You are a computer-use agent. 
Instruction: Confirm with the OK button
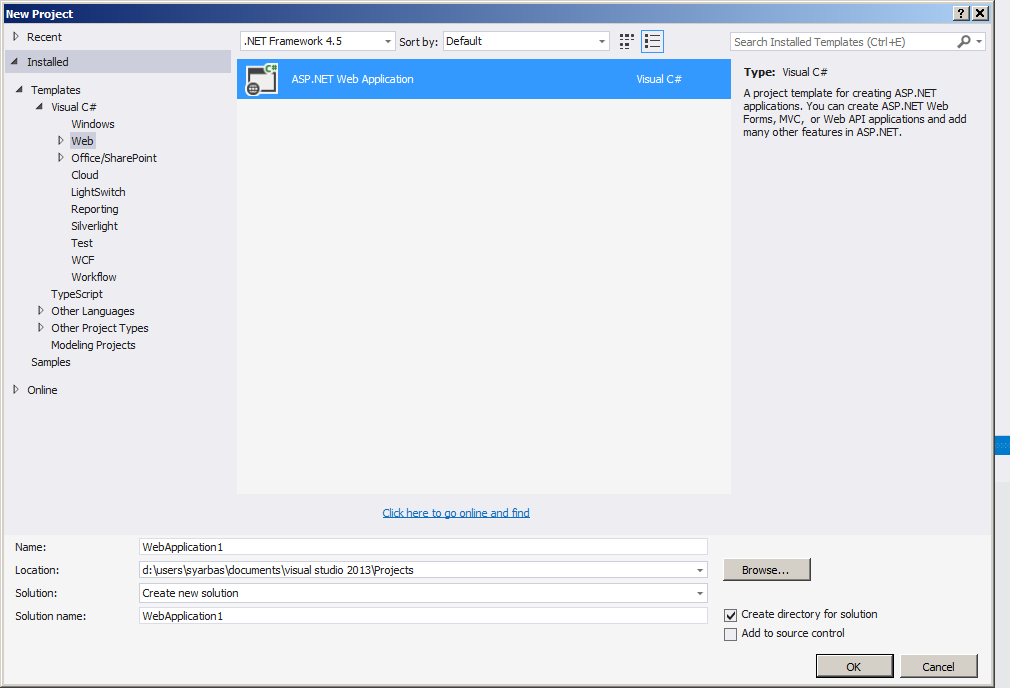coord(854,667)
